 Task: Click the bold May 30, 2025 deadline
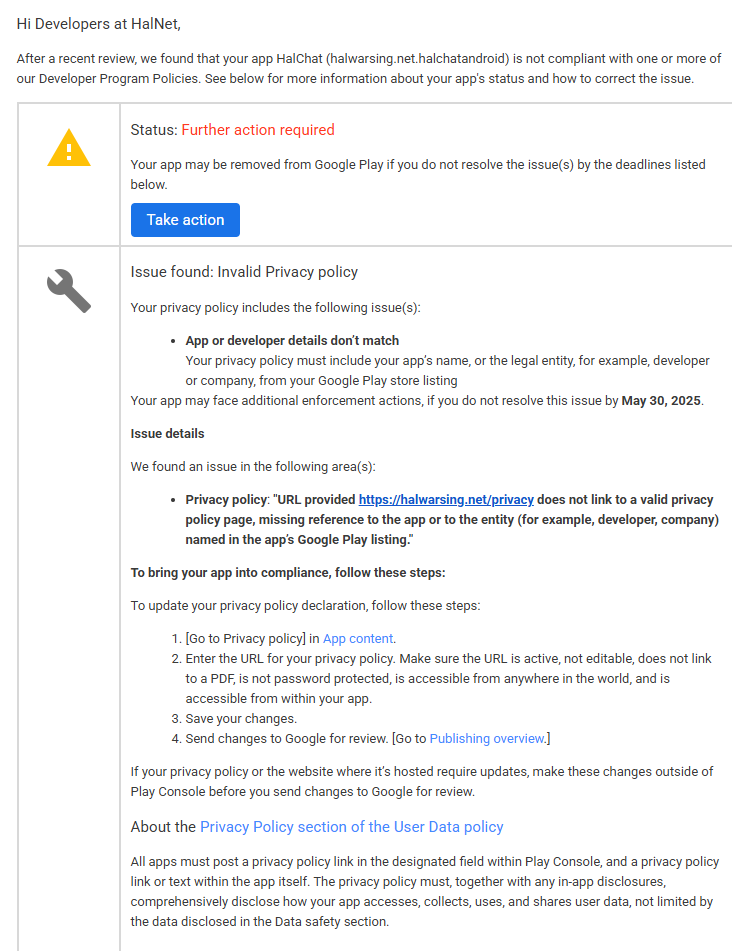(x=661, y=401)
